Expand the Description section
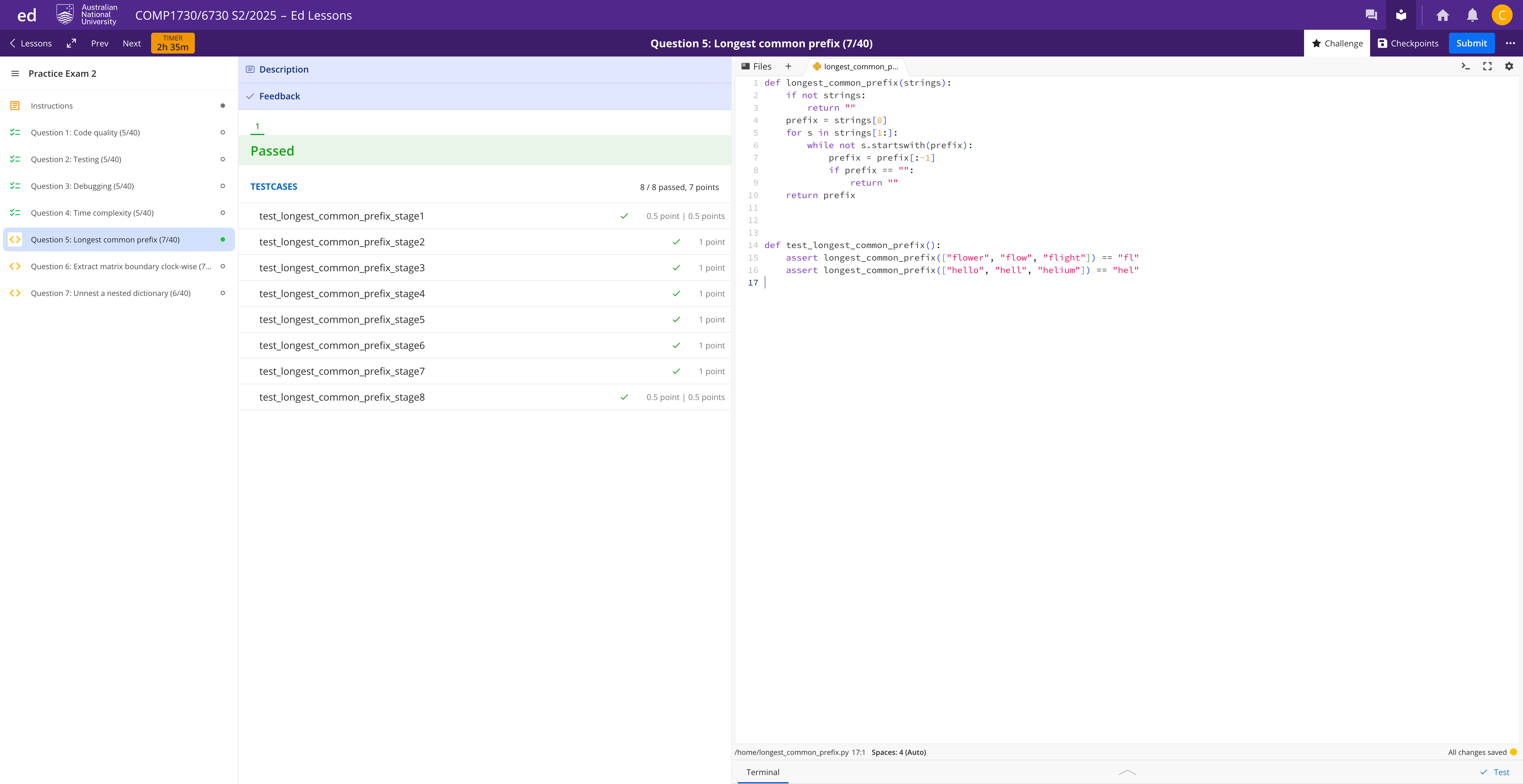1523x784 pixels. point(485,70)
